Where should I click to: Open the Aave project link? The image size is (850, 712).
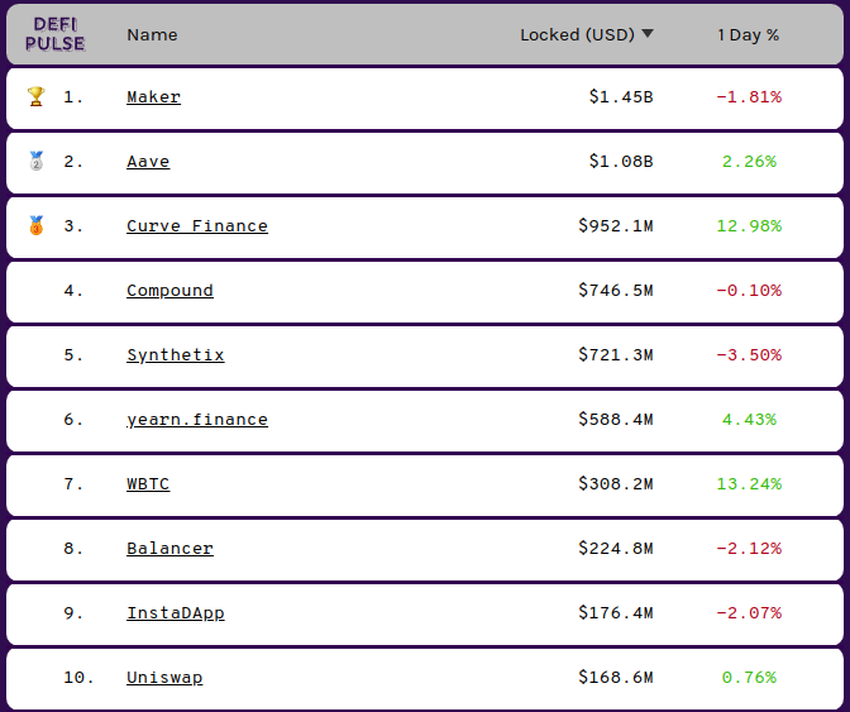148,161
